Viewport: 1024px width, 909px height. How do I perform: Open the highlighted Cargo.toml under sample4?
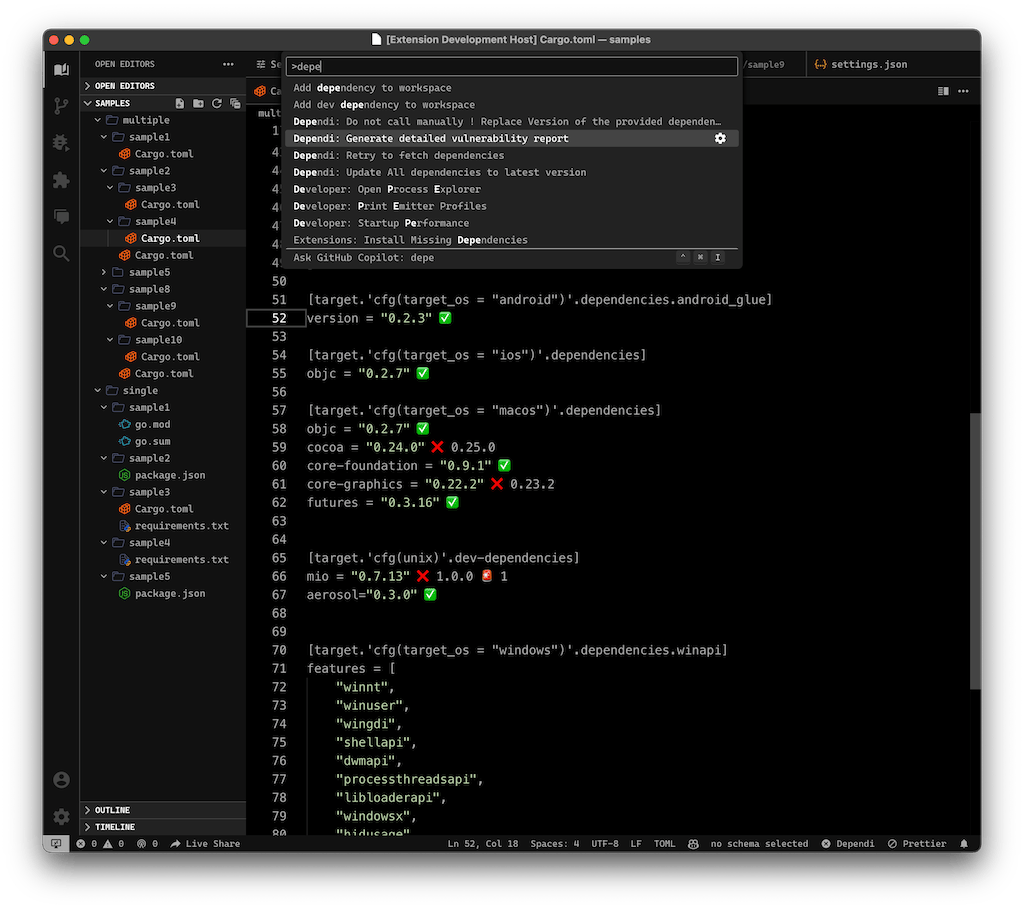(163, 238)
